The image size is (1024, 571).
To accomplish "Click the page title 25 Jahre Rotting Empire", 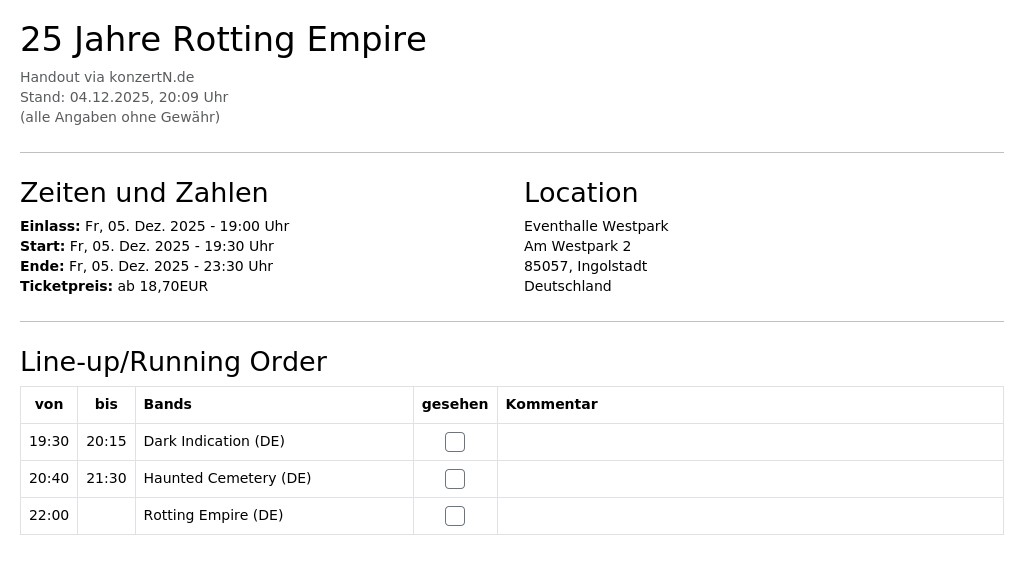I will coord(223,39).
